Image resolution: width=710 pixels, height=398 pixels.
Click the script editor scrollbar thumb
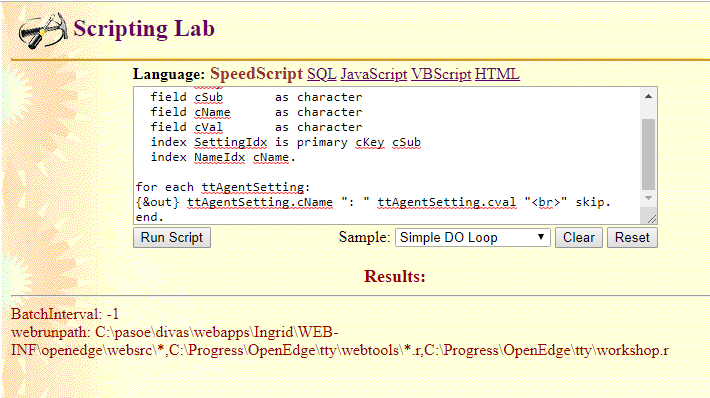click(648, 154)
